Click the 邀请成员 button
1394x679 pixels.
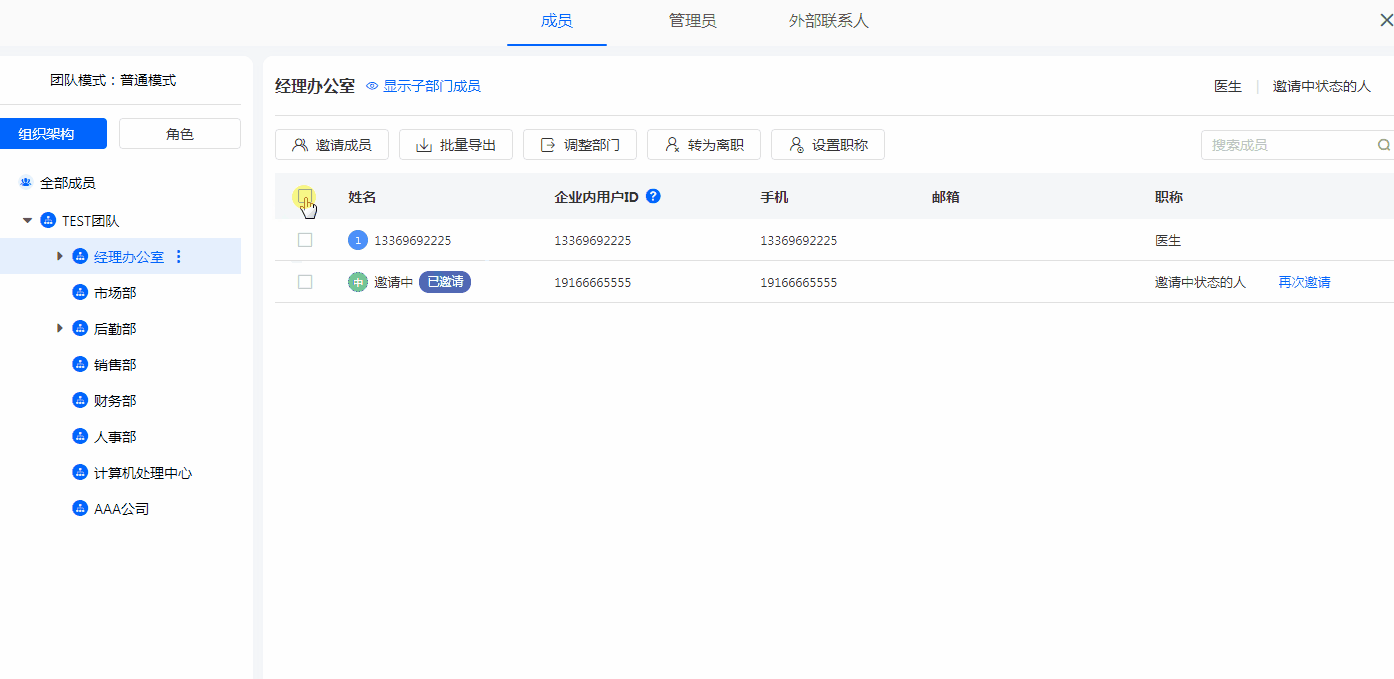(331, 145)
